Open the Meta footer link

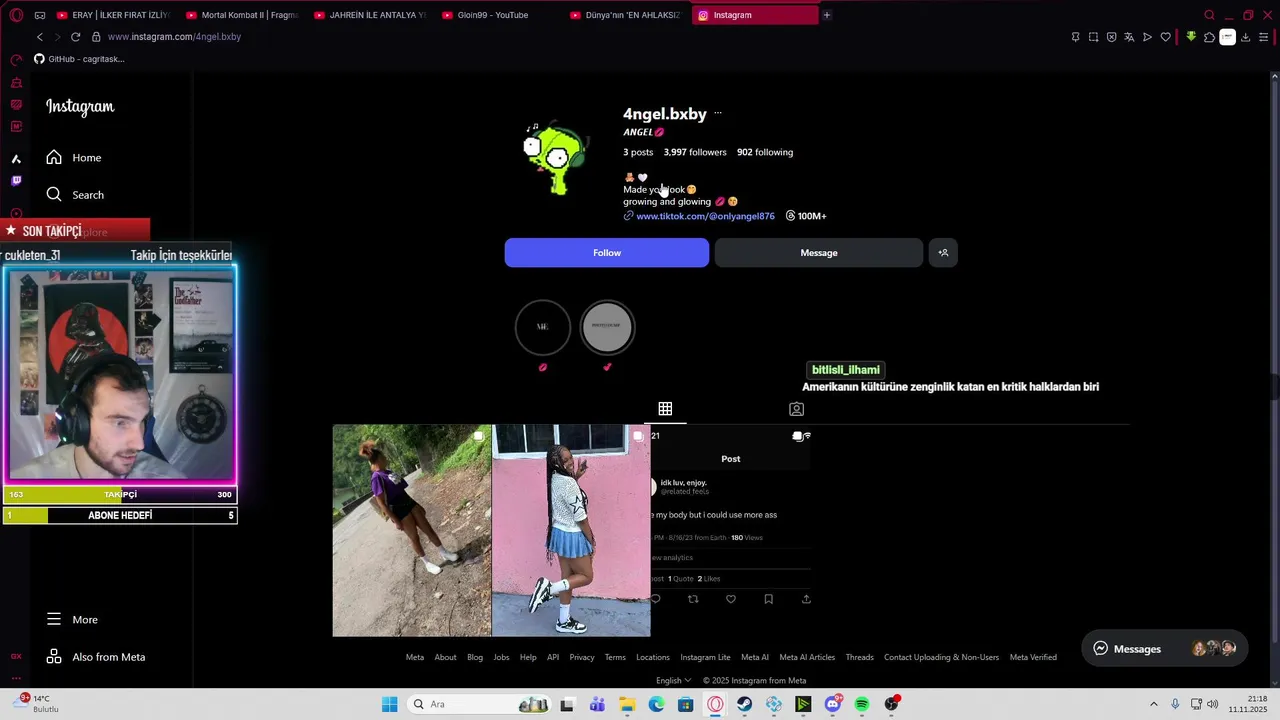click(415, 658)
